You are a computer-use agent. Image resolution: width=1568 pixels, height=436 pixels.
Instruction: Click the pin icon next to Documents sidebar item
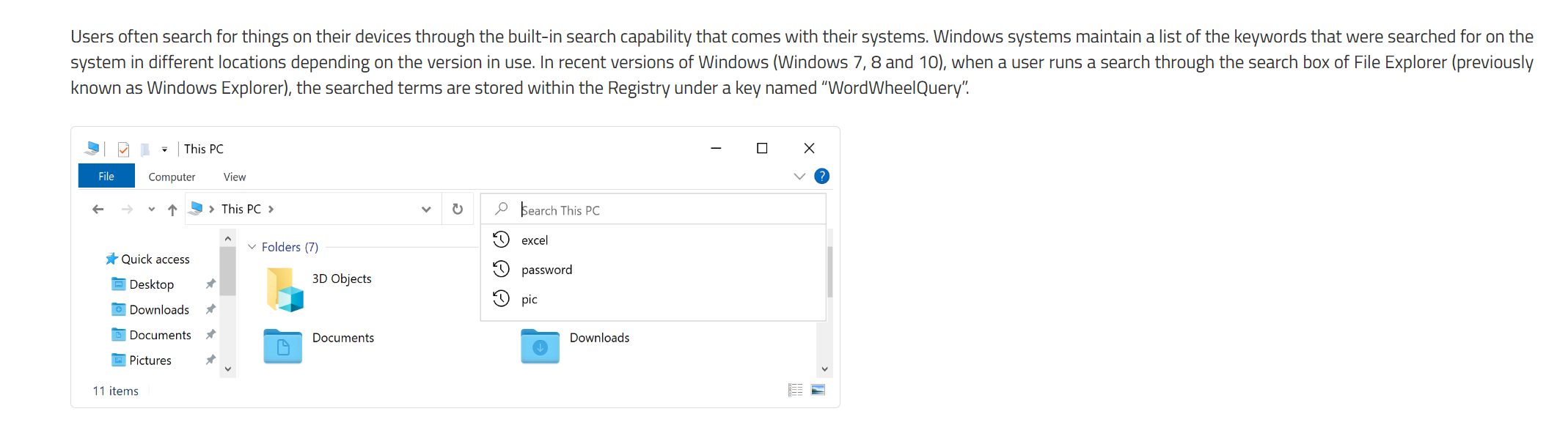click(210, 334)
